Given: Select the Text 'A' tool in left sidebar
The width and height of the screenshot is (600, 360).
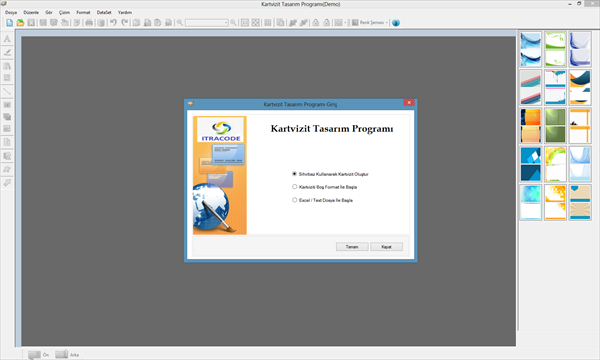Looking at the screenshot, I should coord(7,39).
